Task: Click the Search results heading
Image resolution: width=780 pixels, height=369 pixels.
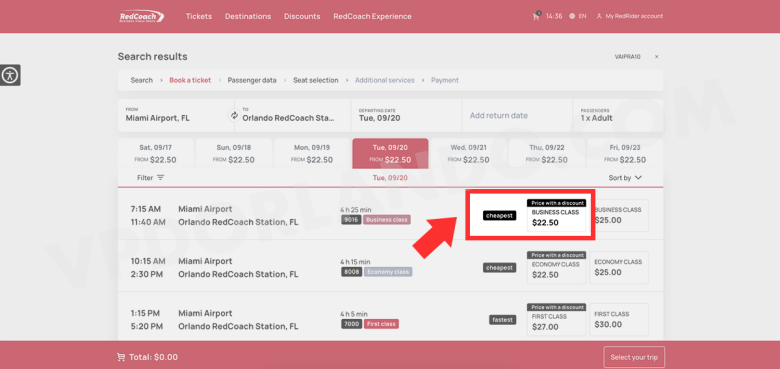Action: click(x=153, y=57)
